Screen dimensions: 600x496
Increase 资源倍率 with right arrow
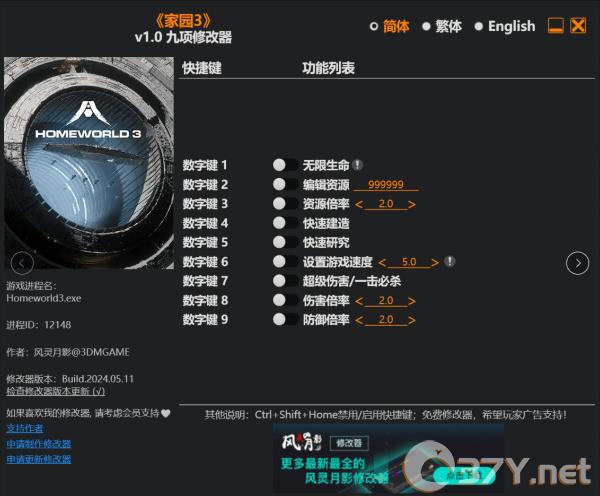pos(412,204)
